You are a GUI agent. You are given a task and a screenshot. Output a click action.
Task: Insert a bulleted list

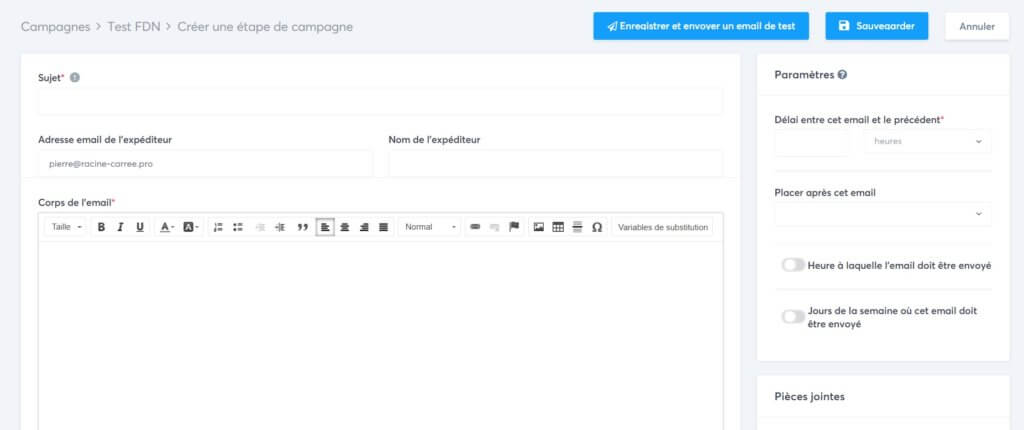pos(238,227)
